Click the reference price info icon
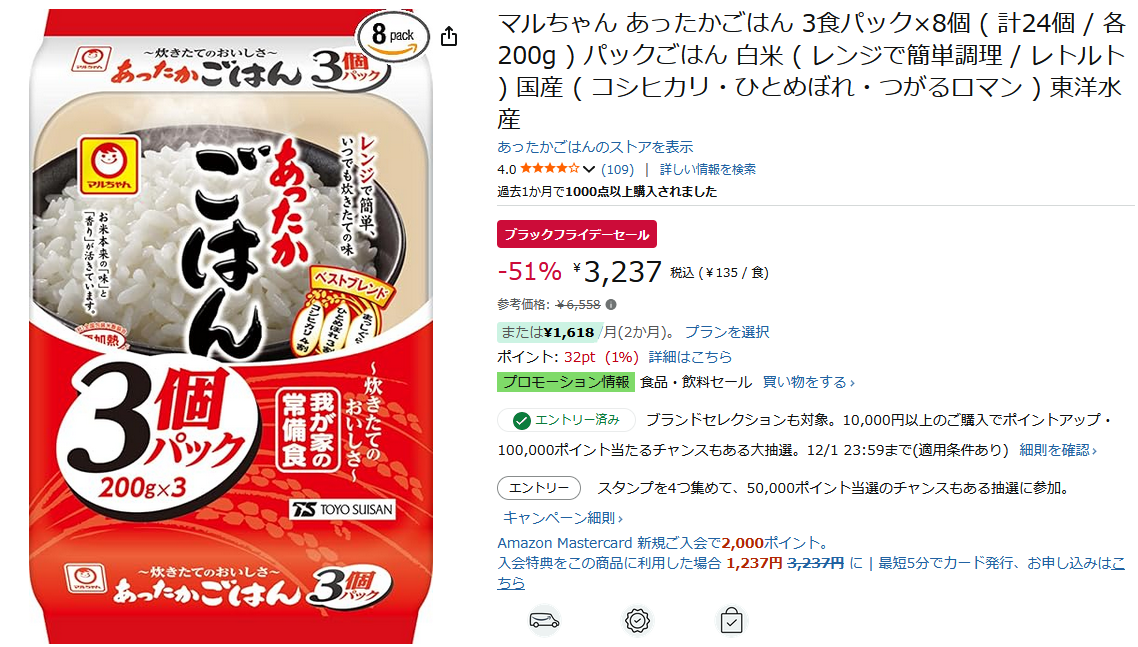The image size is (1138, 647). (611, 304)
